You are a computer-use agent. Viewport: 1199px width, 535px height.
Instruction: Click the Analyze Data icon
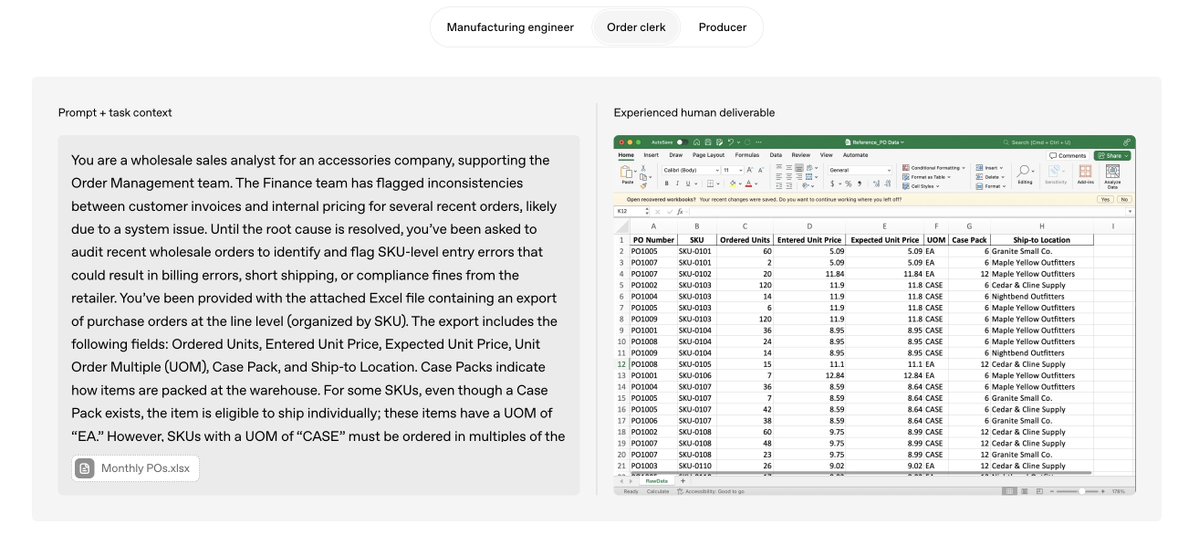1113,171
